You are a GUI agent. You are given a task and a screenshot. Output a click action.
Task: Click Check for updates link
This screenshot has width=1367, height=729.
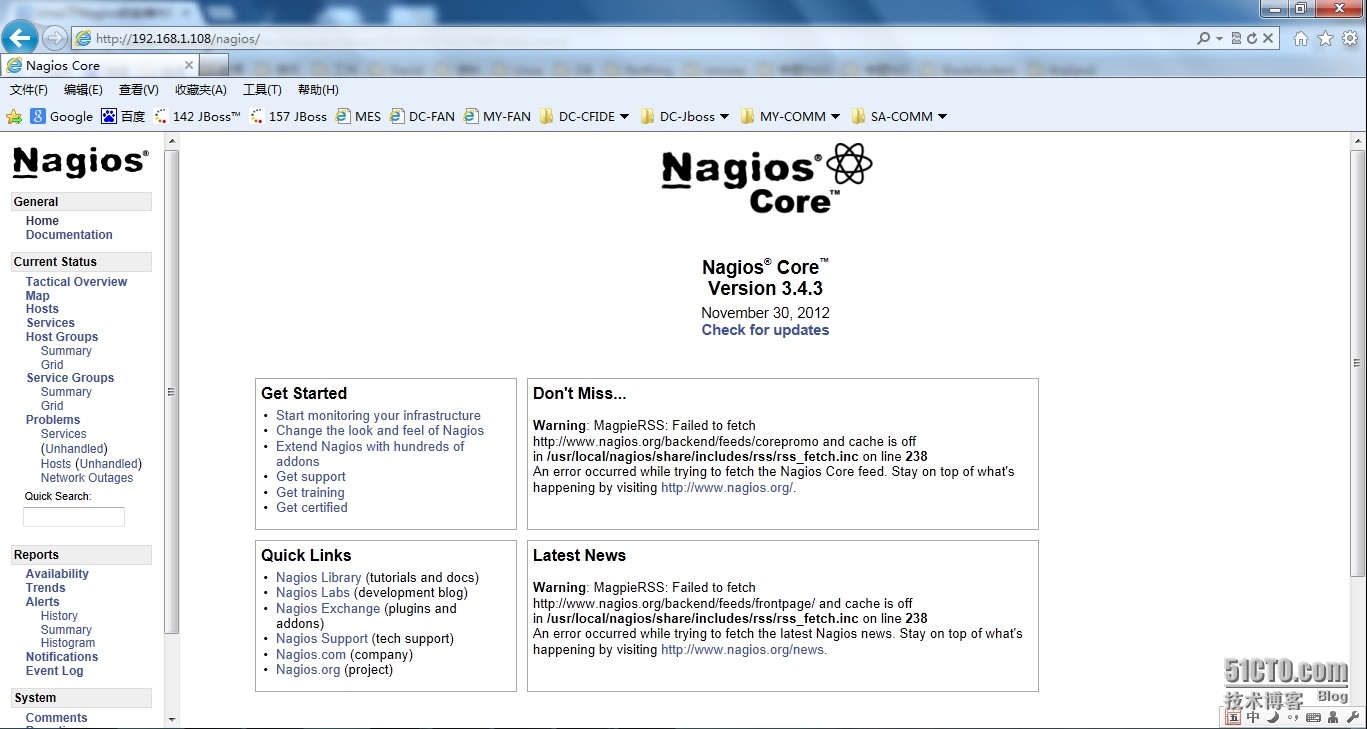pos(765,330)
